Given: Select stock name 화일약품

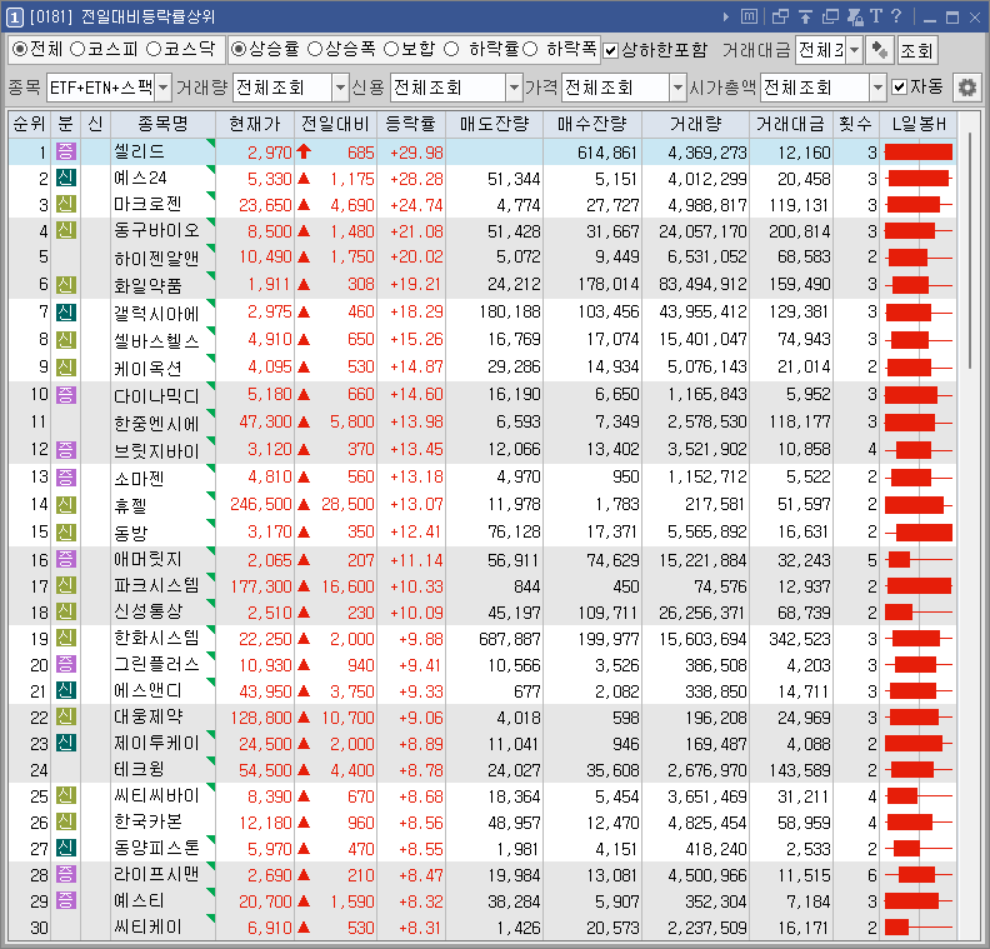Looking at the screenshot, I should [148, 285].
